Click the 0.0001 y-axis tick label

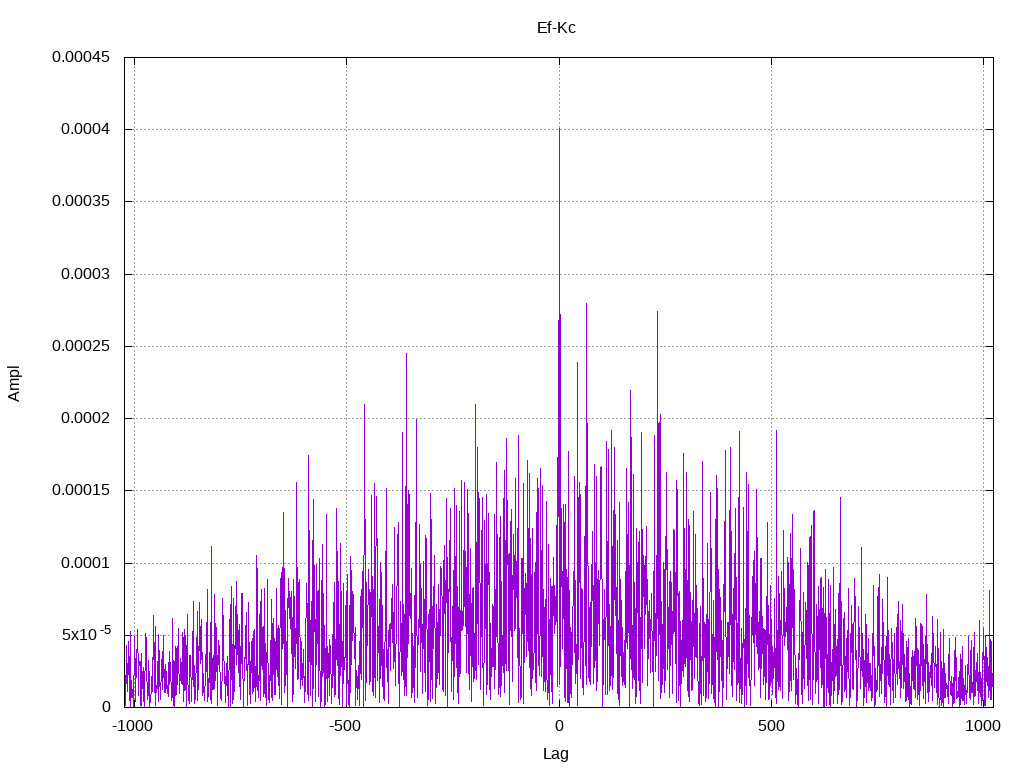tap(86, 563)
